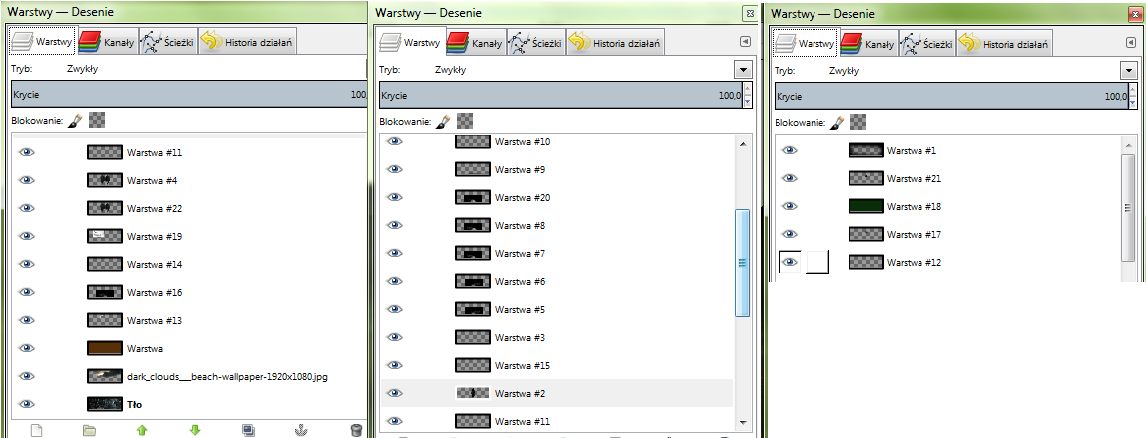Open the tab configuration menu arrow in the middle panel
This screenshot has width=1146, height=438.
coord(744,42)
